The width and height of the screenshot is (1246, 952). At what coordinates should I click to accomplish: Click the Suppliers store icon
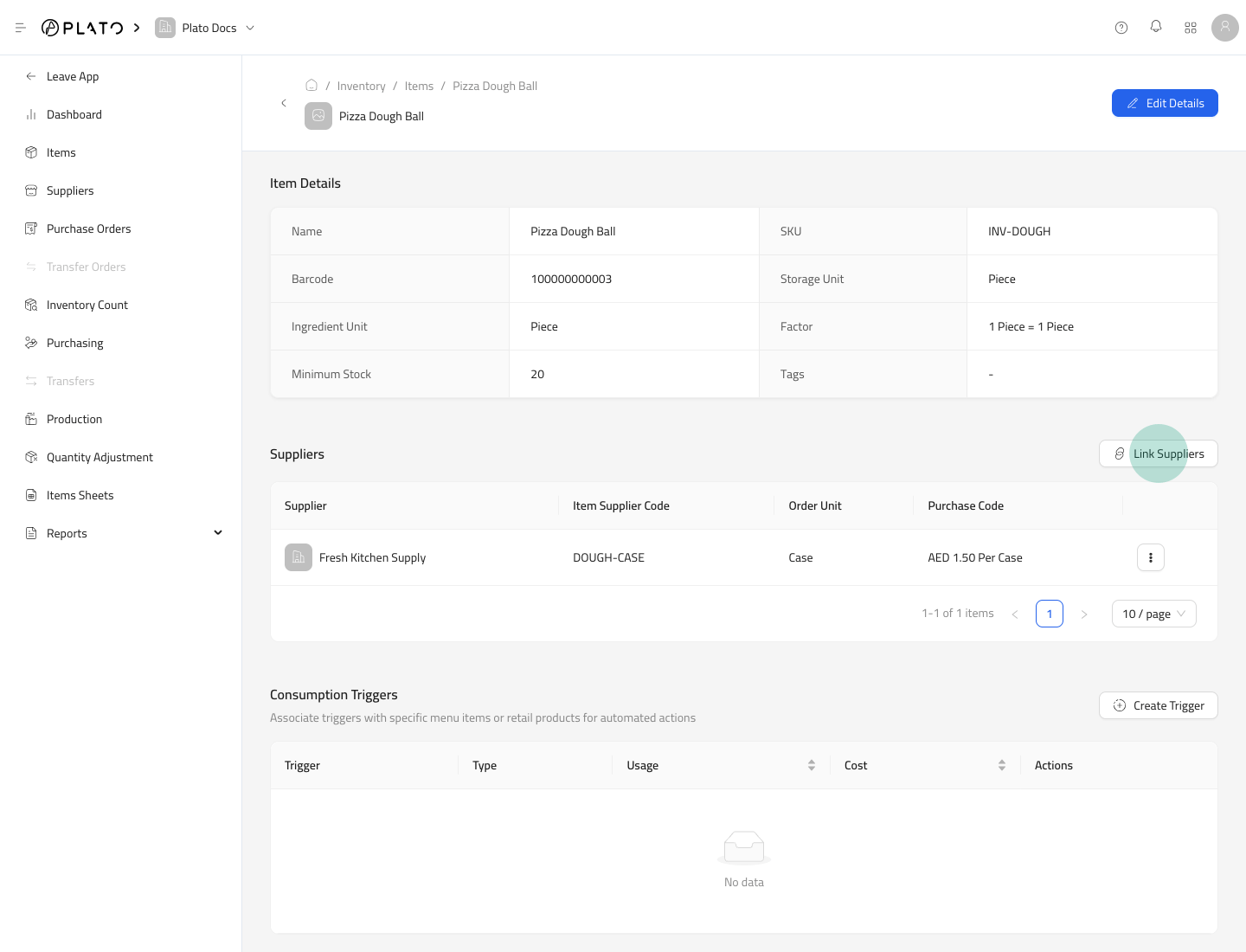[31, 190]
